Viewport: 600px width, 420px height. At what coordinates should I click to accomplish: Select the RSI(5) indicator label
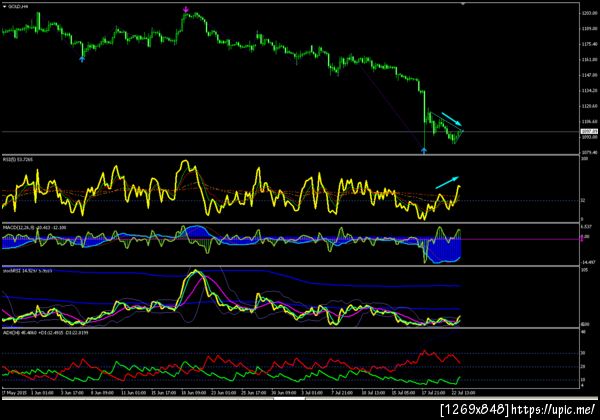click(18, 160)
